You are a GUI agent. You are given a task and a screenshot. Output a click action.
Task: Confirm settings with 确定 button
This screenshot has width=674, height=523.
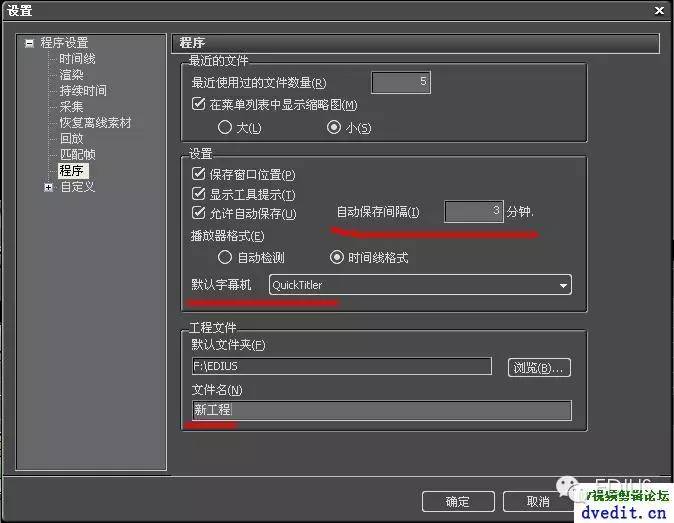tap(458, 502)
